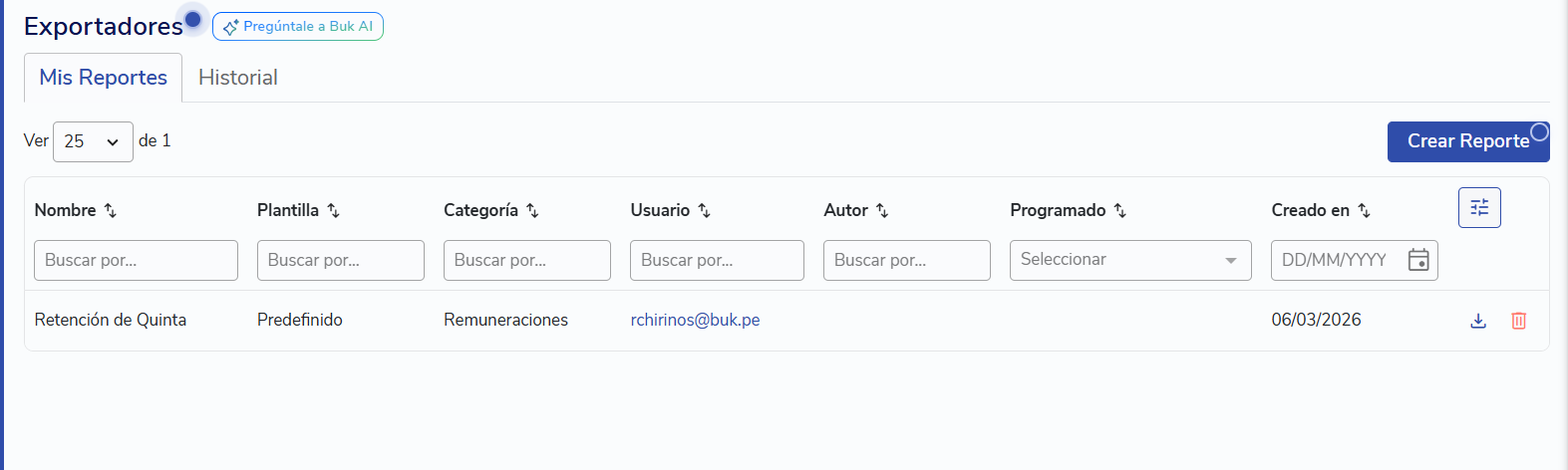Delete the Retención de Quinta report
This screenshot has width=1568, height=470.
pos(1518,321)
